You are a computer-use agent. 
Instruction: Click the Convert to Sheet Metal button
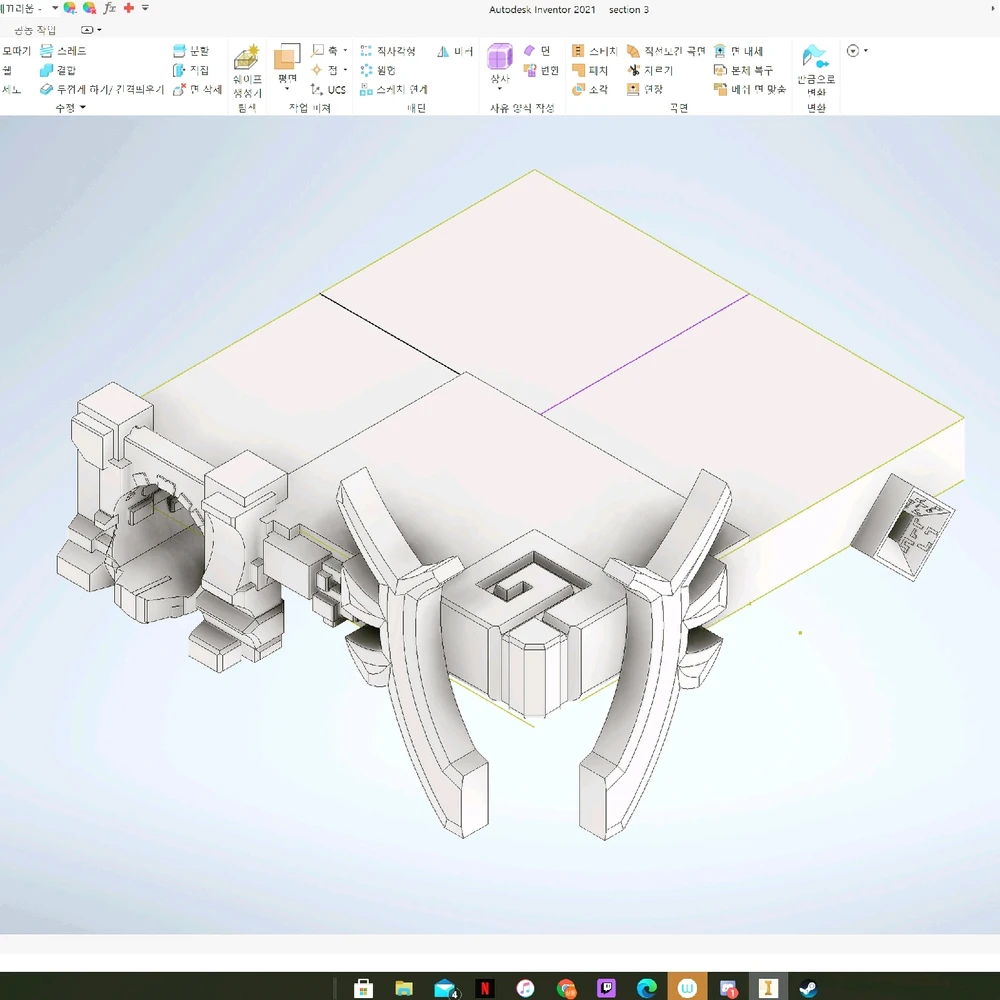[x=816, y=72]
